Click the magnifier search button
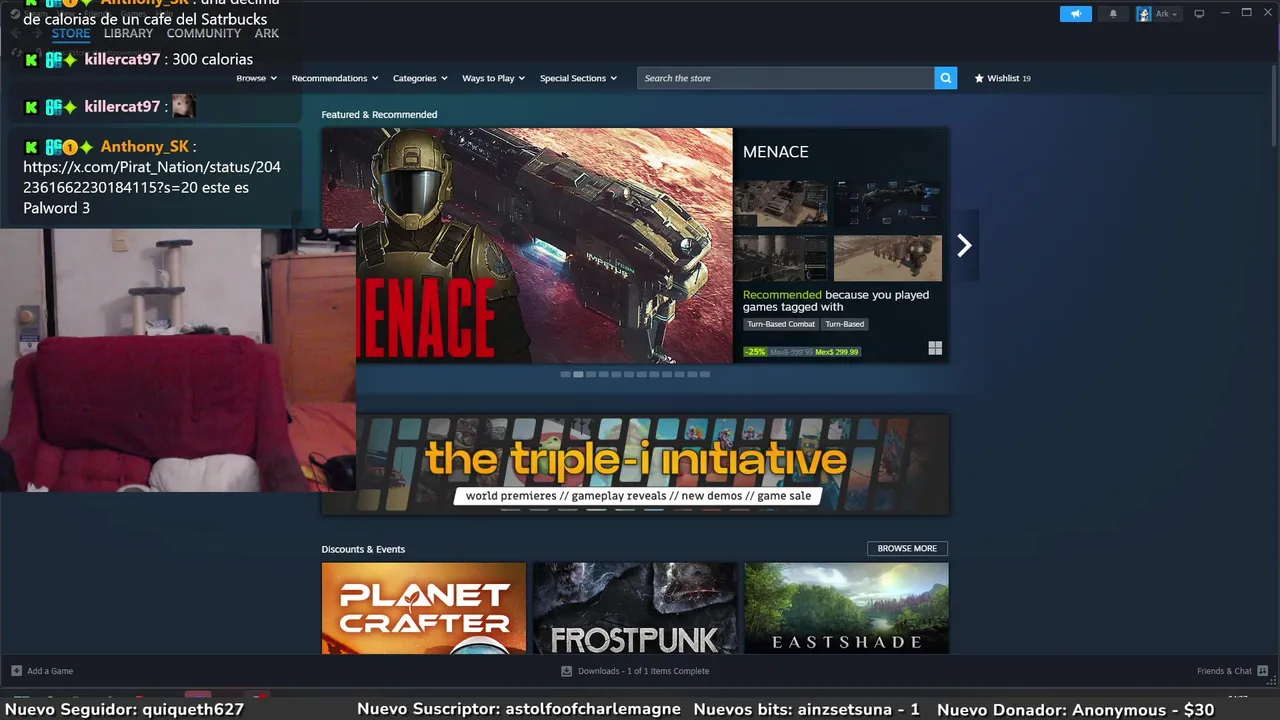The width and height of the screenshot is (1280, 720). point(946,78)
